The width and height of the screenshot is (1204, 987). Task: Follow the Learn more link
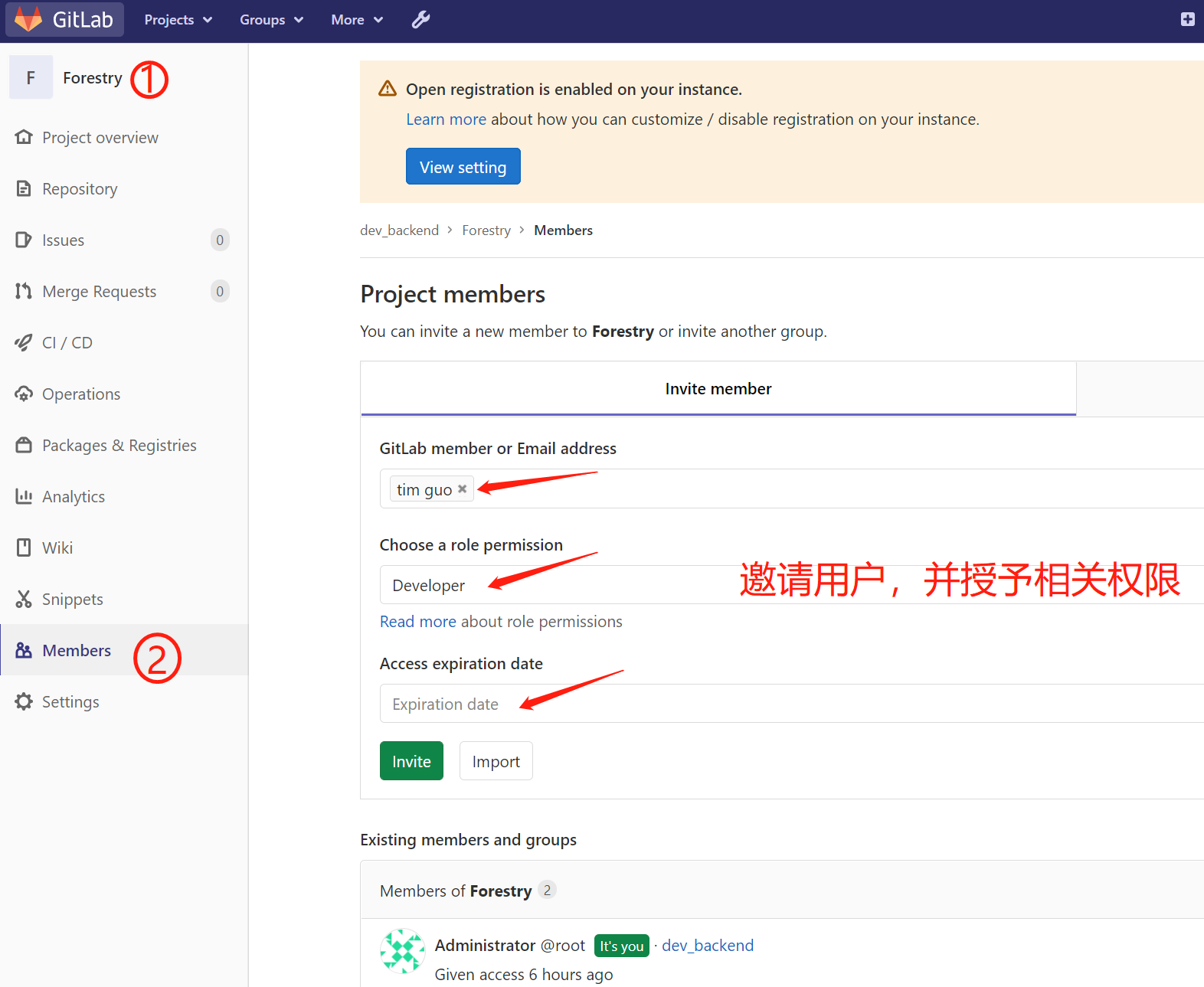point(447,119)
